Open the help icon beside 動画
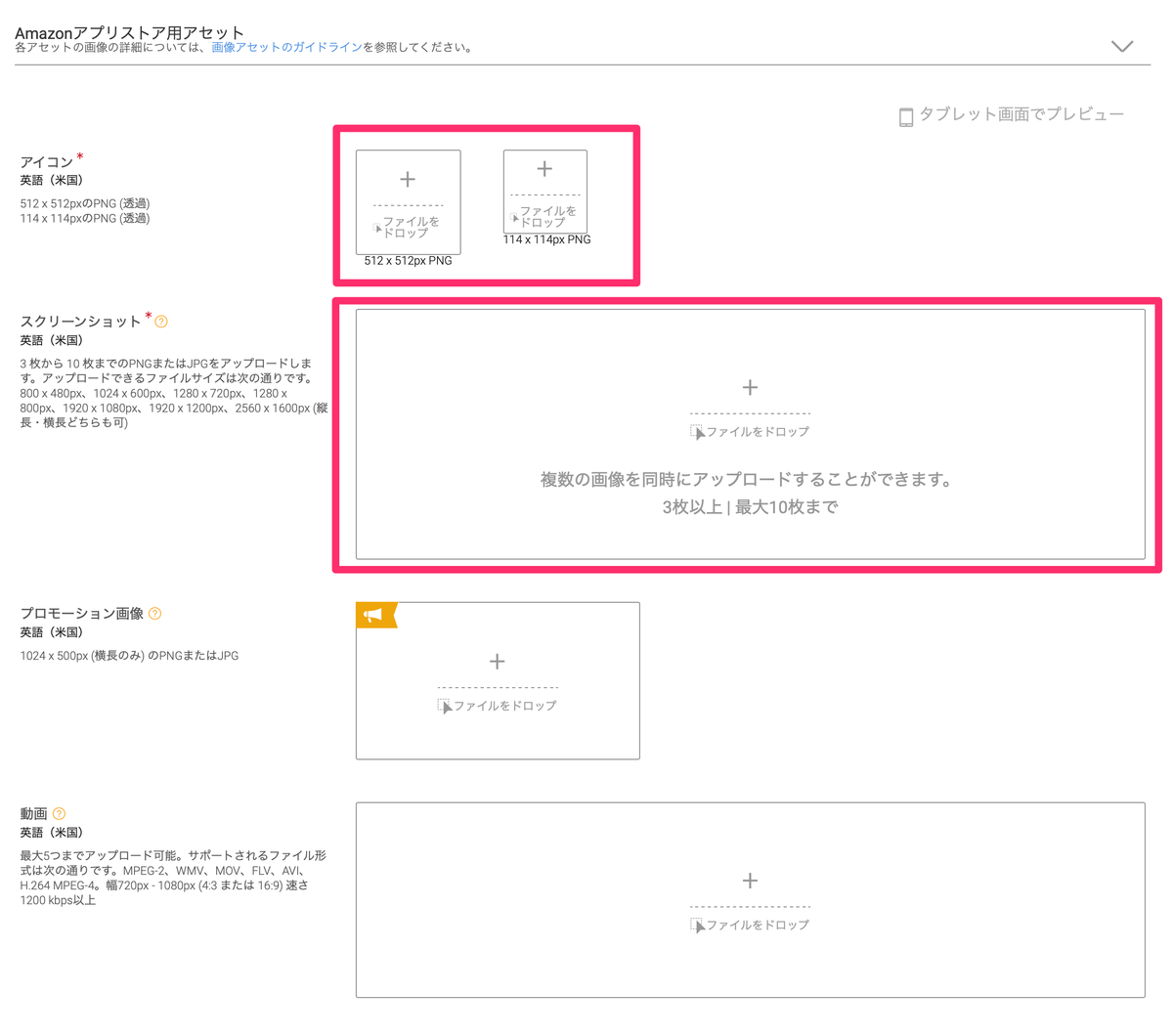This screenshot has height=1036, width=1173. 59,813
